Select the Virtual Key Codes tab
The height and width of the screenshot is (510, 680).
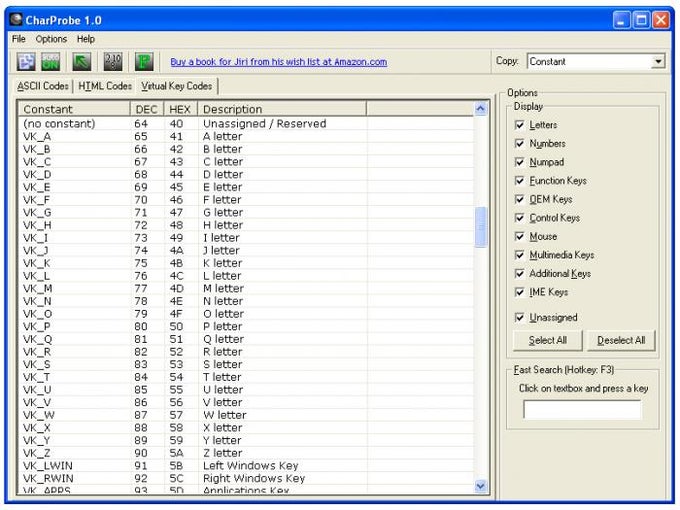(x=177, y=86)
